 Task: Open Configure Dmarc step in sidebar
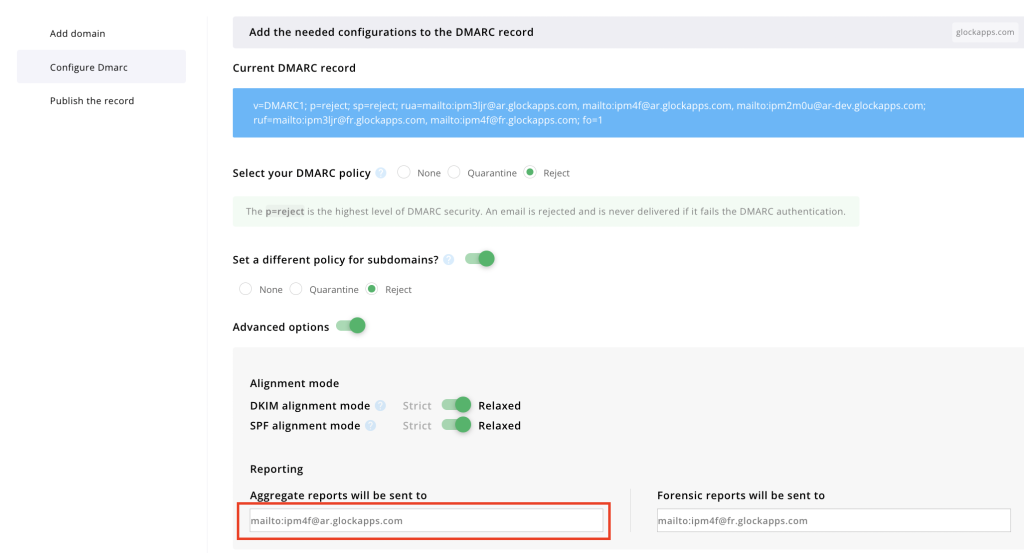(x=89, y=67)
